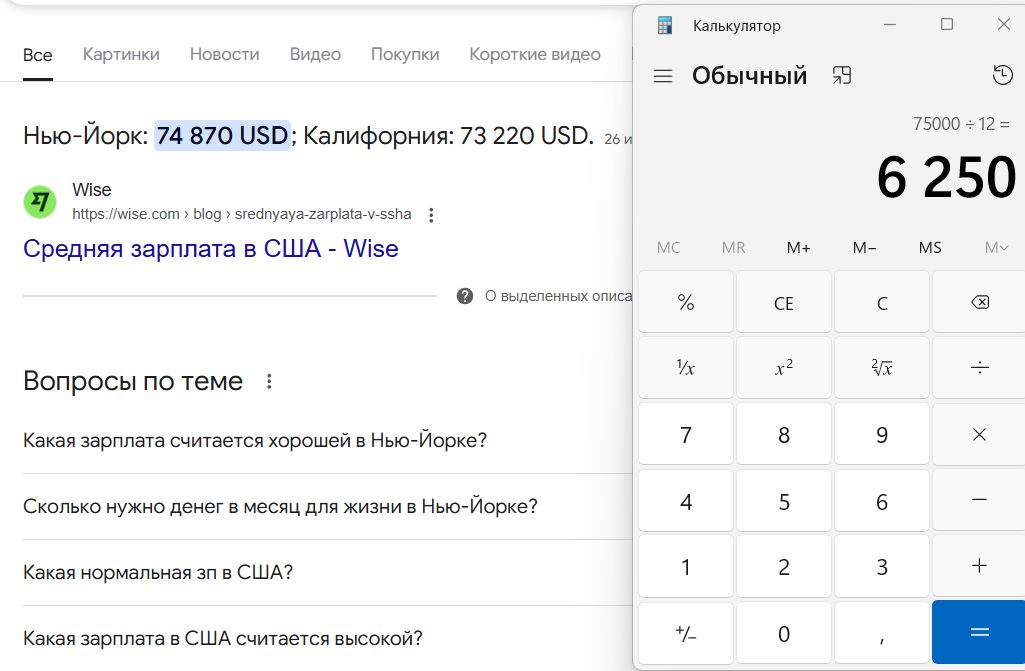The height and width of the screenshot is (671, 1025).
Task: Click the highlighted 74 870 USD text
Action: click(x=222, y=135)
